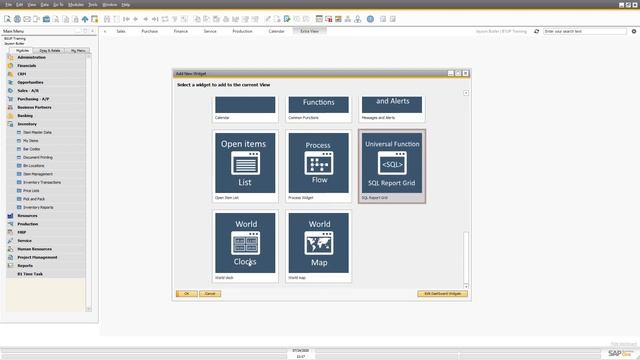
Task: Expand the Purchasing - A/P module
Action: pyautogui.click(x=33, y=99)
